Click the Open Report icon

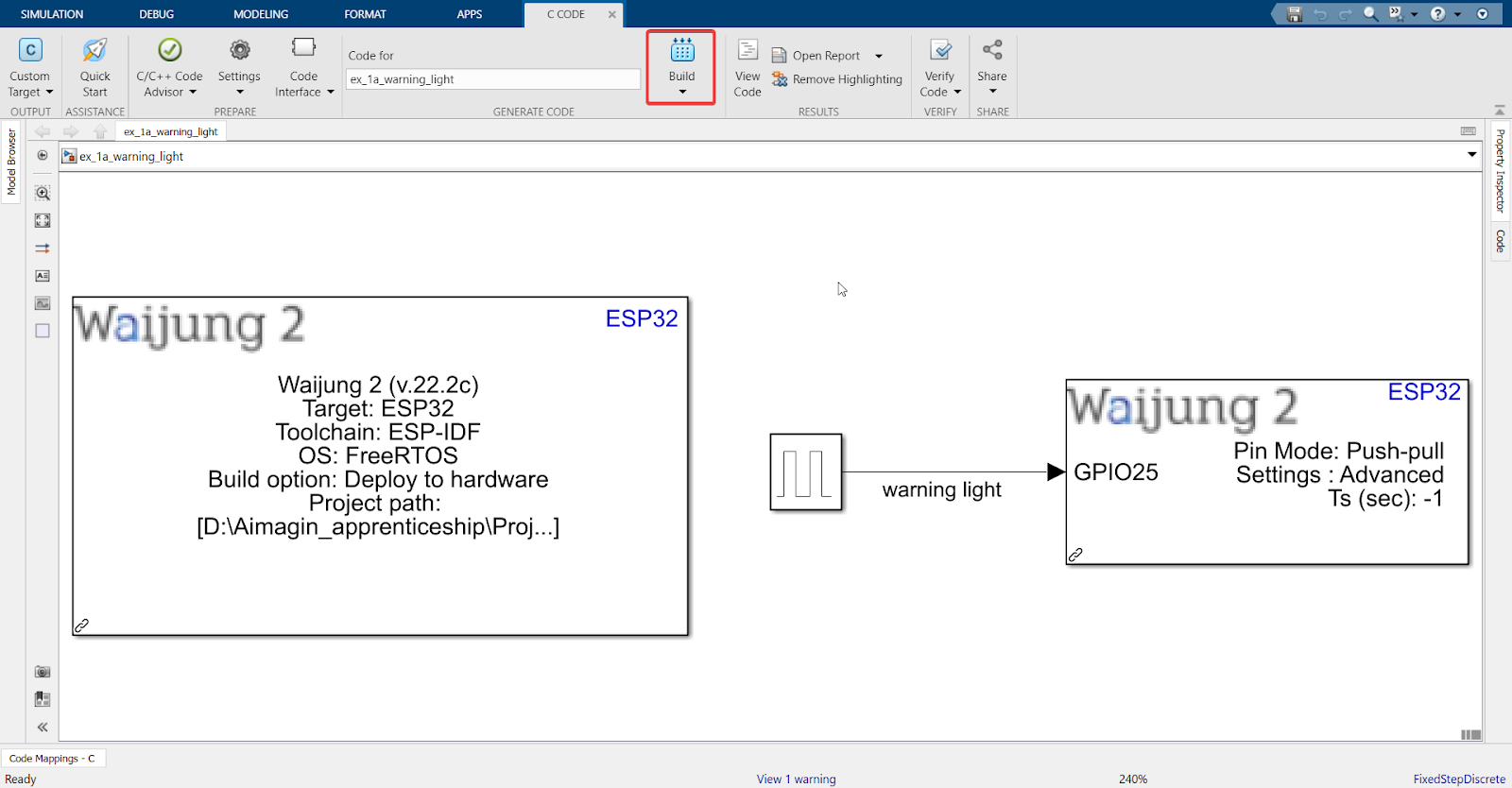pos(780,56)
